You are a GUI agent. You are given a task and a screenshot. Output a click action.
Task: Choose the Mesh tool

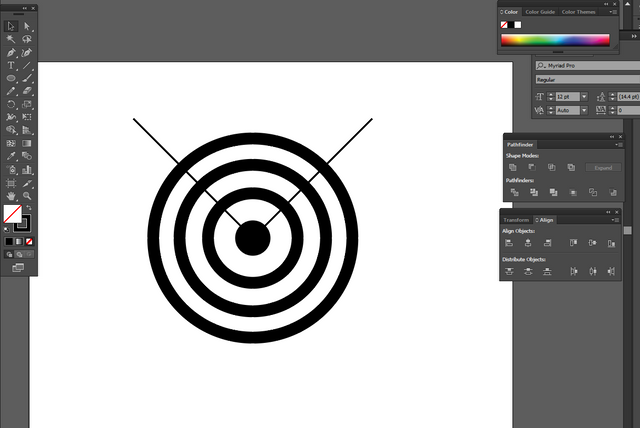11,143
